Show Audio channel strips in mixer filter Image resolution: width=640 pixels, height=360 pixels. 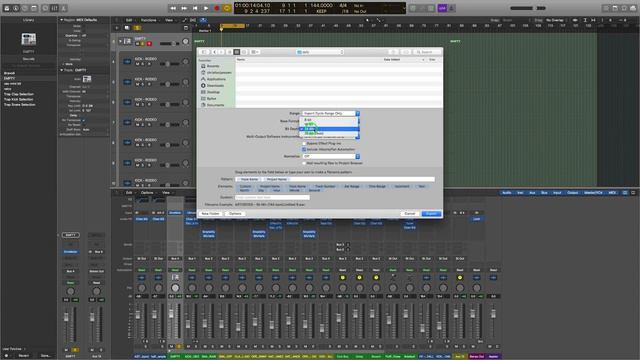point(507,193)
